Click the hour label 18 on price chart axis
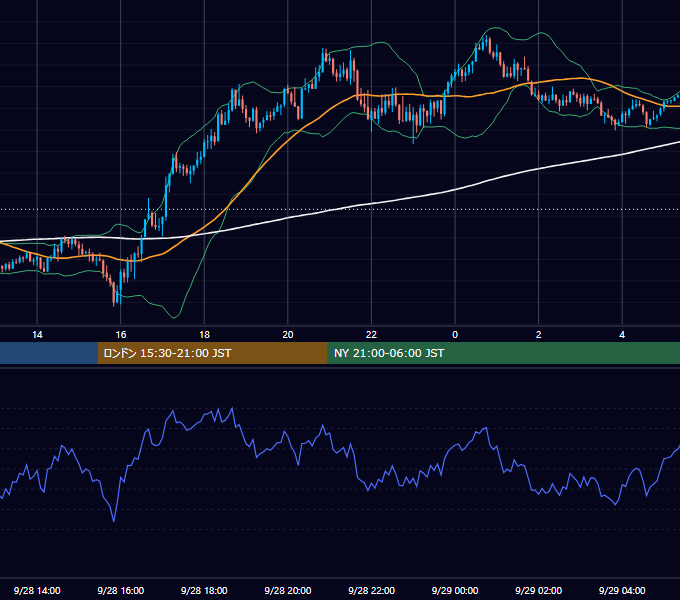The image size is (680, 600). coord(204,335)
